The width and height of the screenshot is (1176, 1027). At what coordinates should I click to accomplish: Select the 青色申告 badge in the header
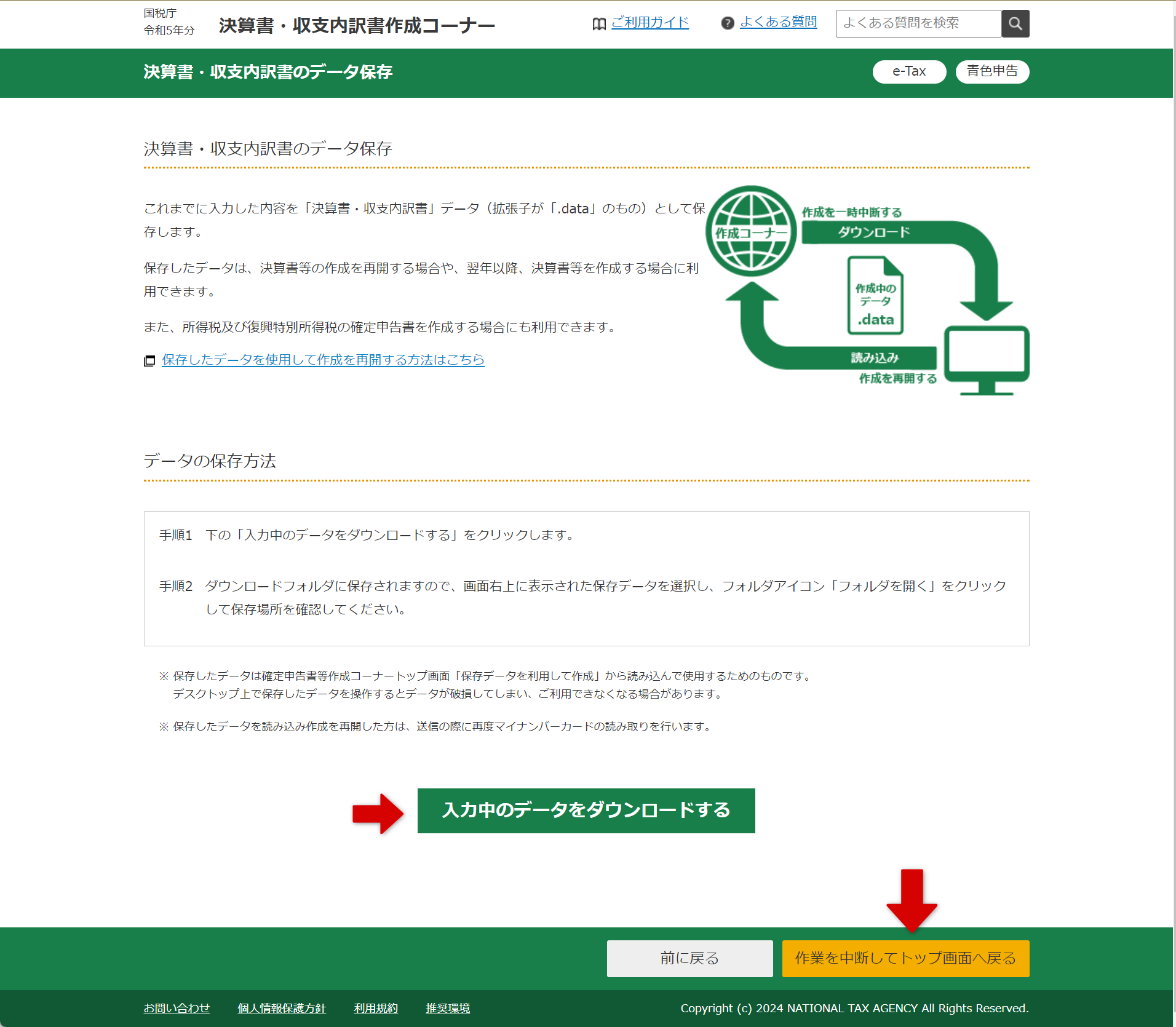991,71
